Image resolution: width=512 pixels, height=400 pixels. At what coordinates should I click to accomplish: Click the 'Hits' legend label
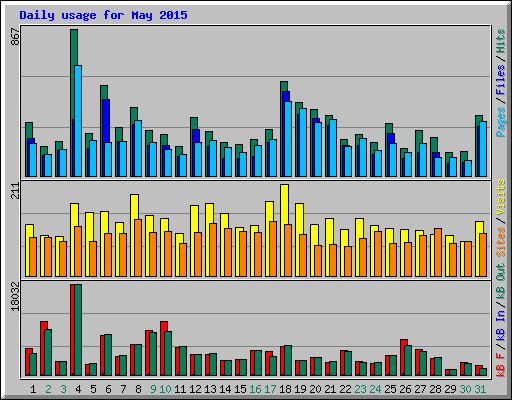pos(501,41)
